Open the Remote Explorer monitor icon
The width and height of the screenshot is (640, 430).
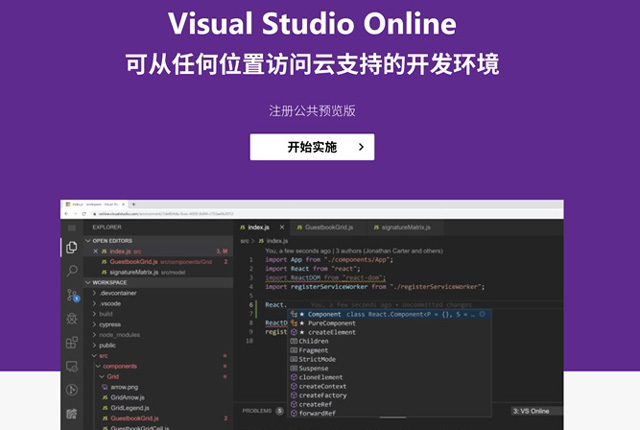coord(72,366)
